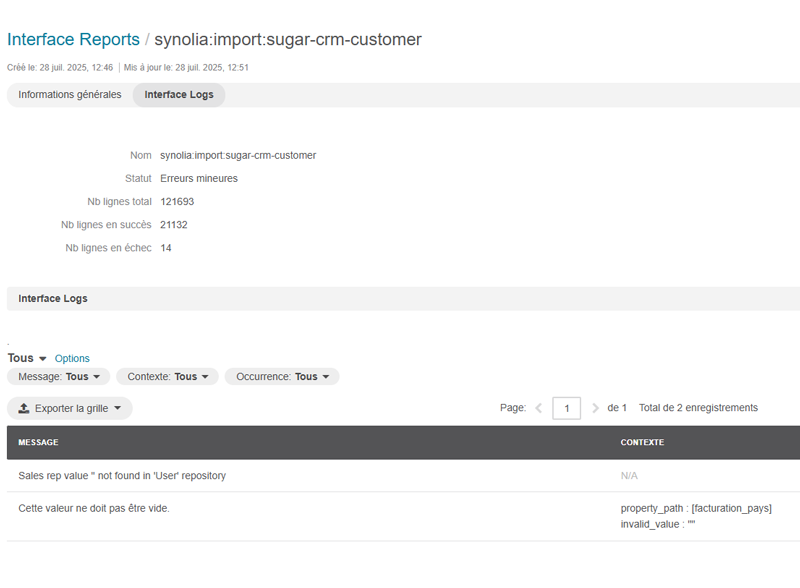Focus the page number input field

click(x=566, y=408)
